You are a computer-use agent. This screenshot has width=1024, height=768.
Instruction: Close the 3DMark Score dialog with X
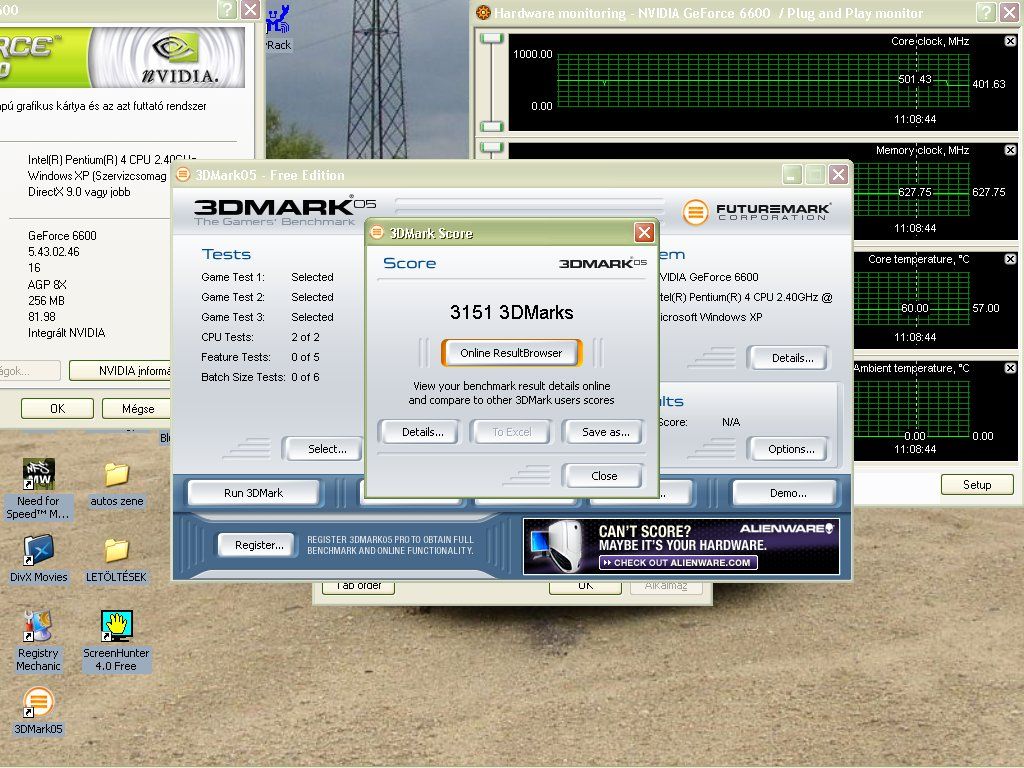644,232
